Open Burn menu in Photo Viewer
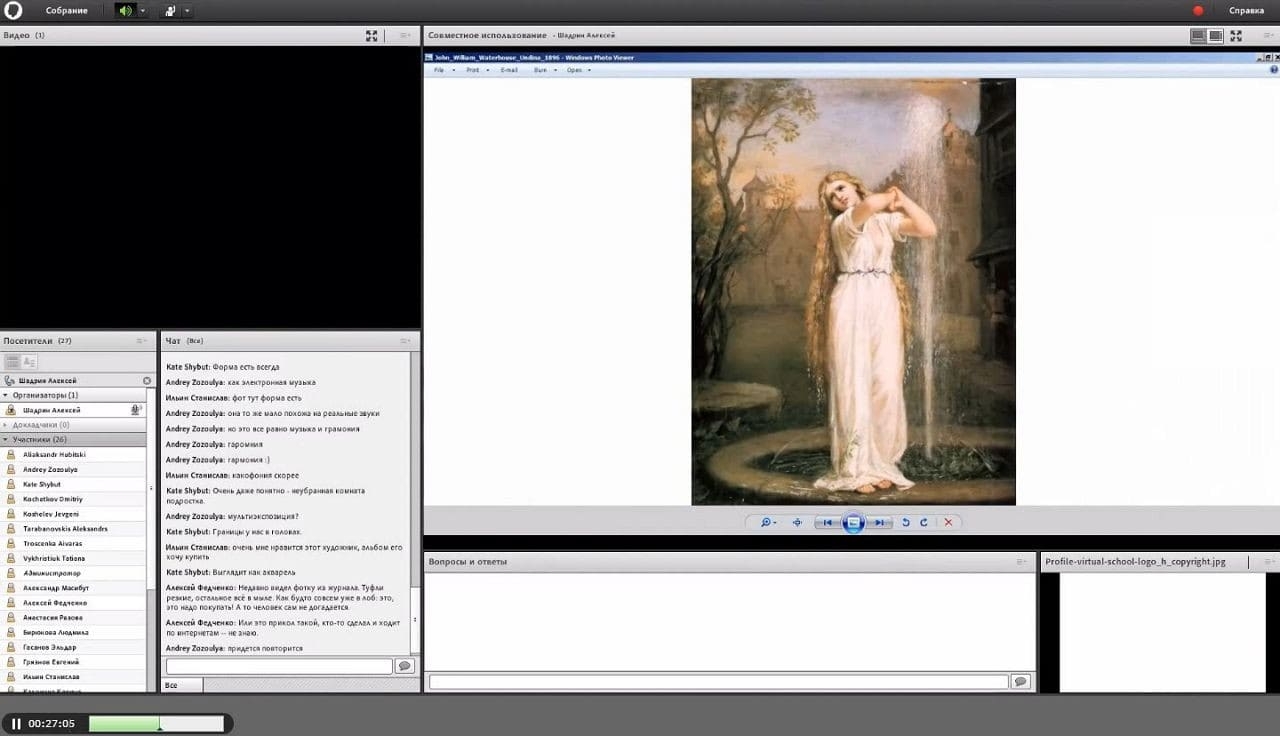This screenshot has width=1280, height=736. pyautogui.click(x=542, y=70)
